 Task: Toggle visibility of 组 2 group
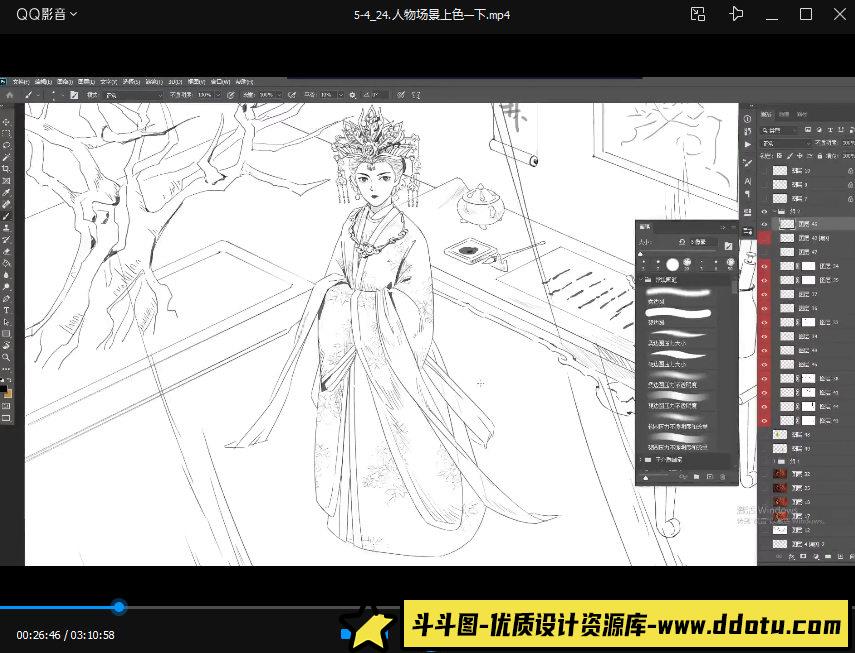(x=764, y=211)
